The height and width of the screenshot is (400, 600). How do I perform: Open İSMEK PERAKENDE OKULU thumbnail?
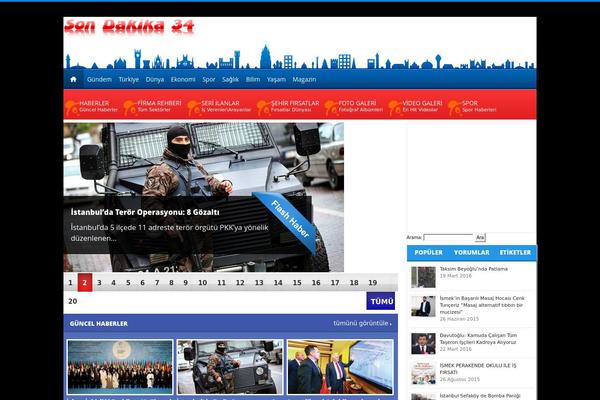(x=423, y=373)
